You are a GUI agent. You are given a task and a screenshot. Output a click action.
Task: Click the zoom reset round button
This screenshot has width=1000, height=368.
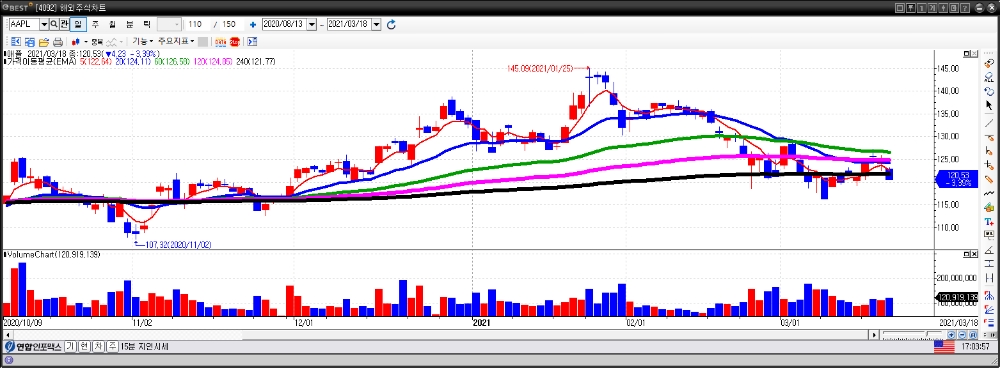click(x=973, y=335)
